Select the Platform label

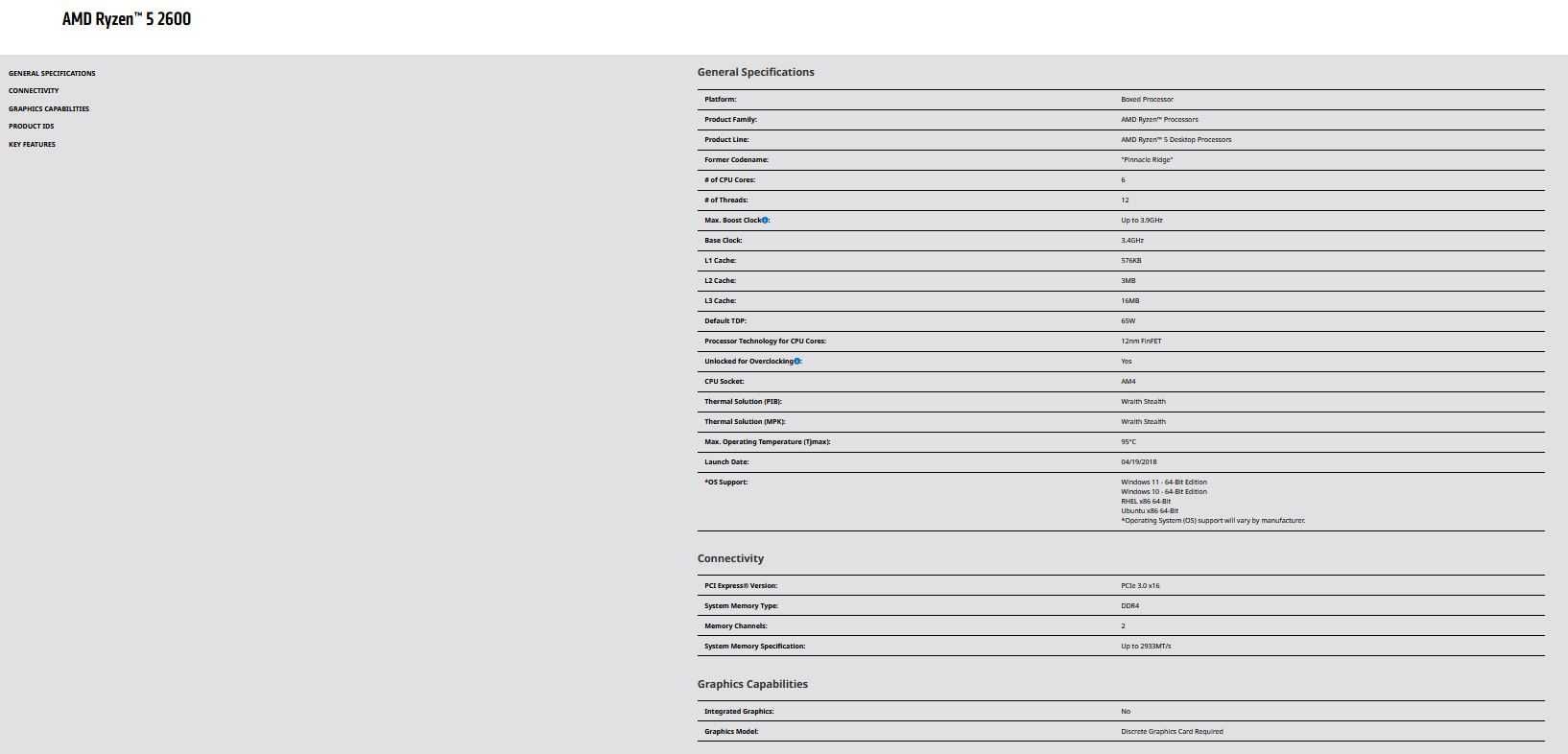click(721, 99)
